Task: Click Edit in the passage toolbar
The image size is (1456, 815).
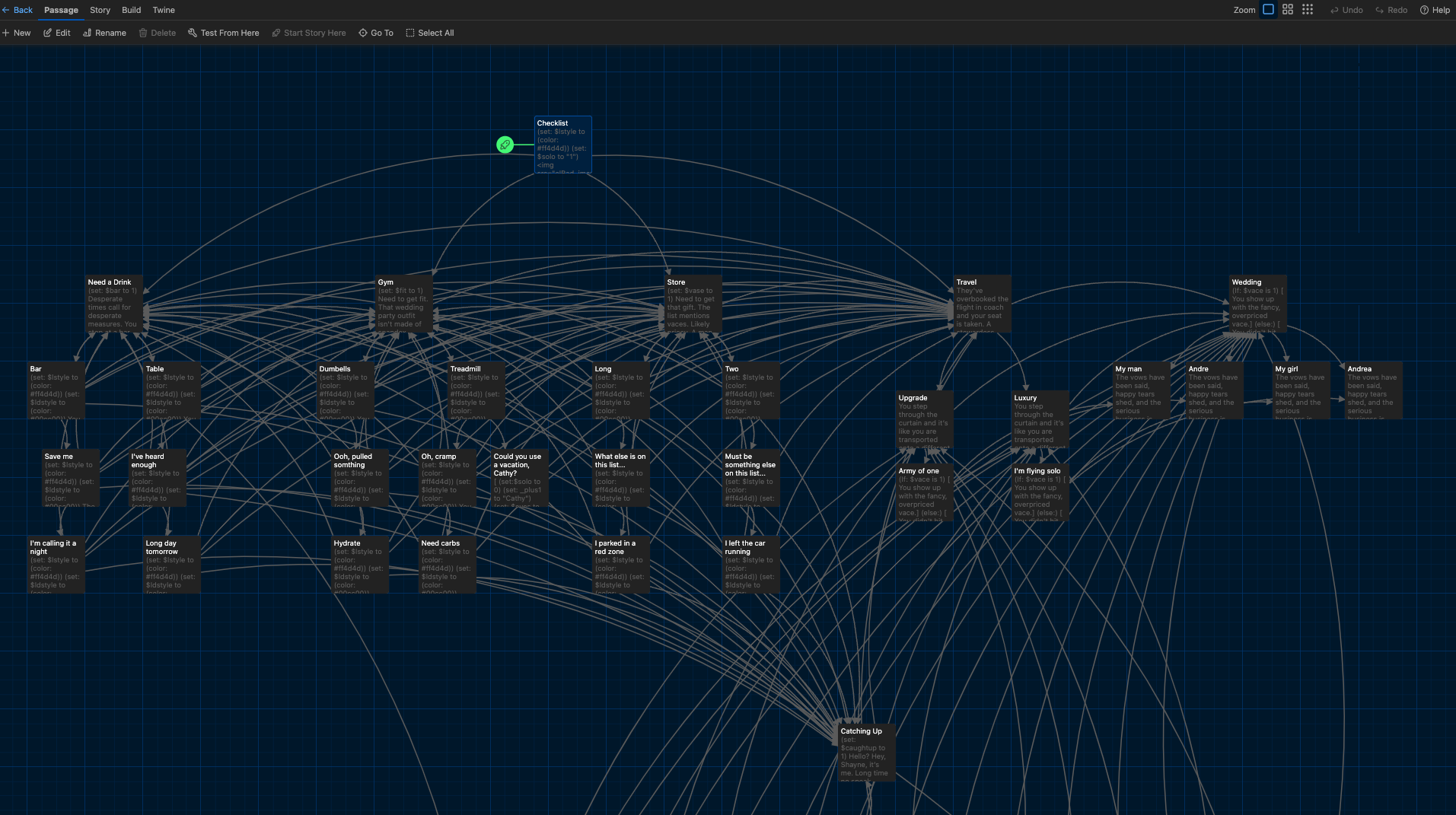Action: coord(57,33)
